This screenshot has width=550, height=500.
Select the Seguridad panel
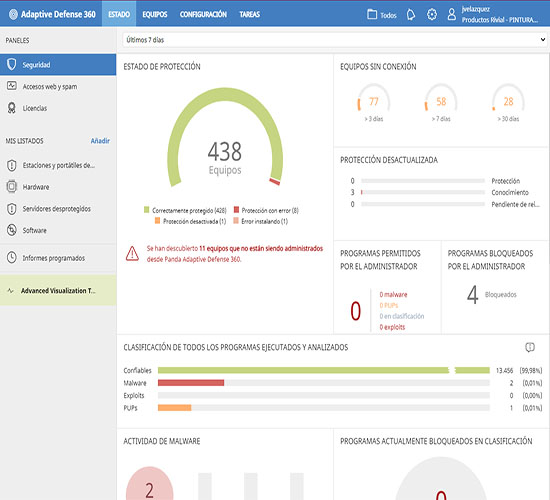coord(58,65)
